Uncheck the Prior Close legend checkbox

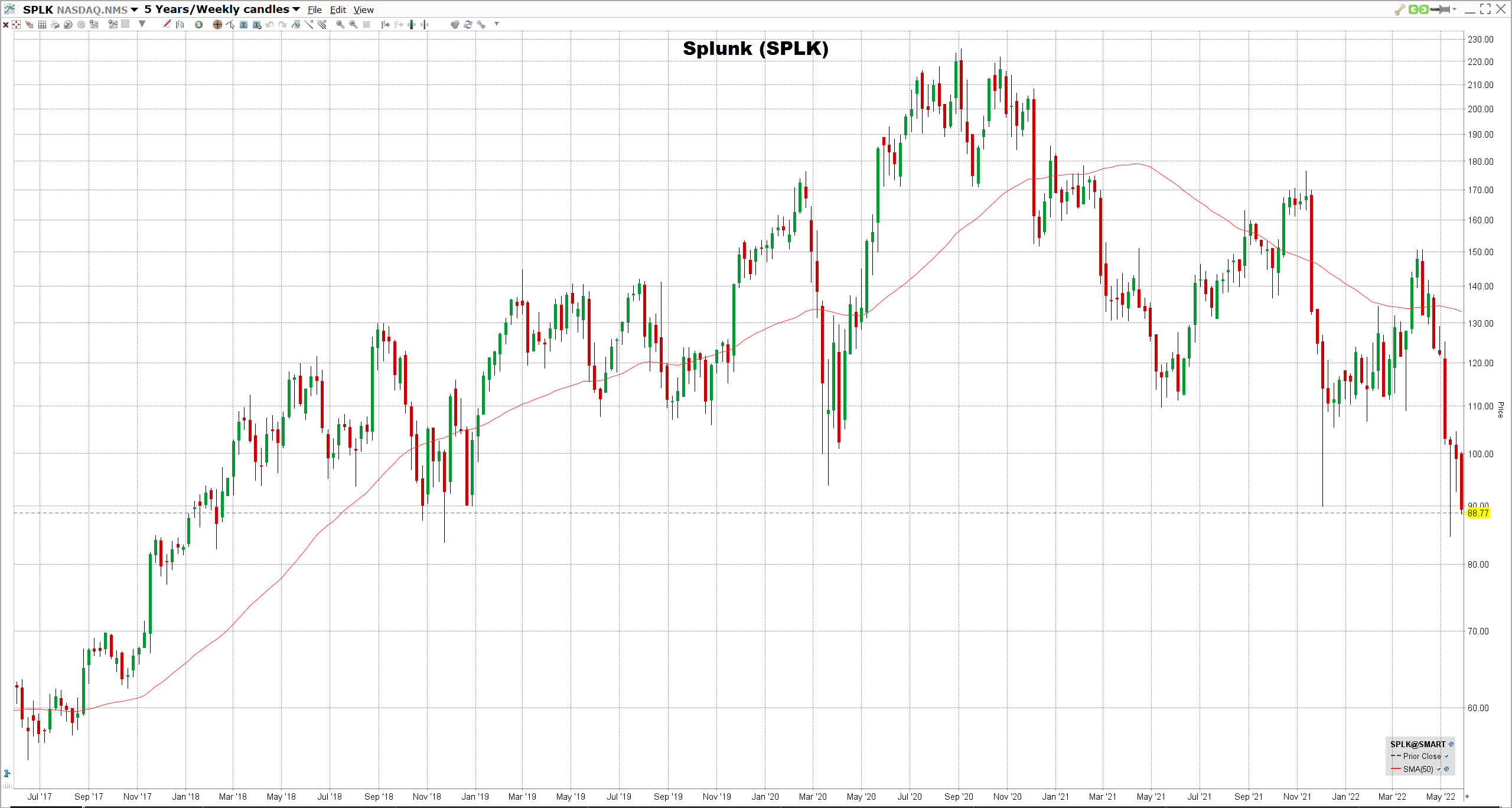point(1446,756)
